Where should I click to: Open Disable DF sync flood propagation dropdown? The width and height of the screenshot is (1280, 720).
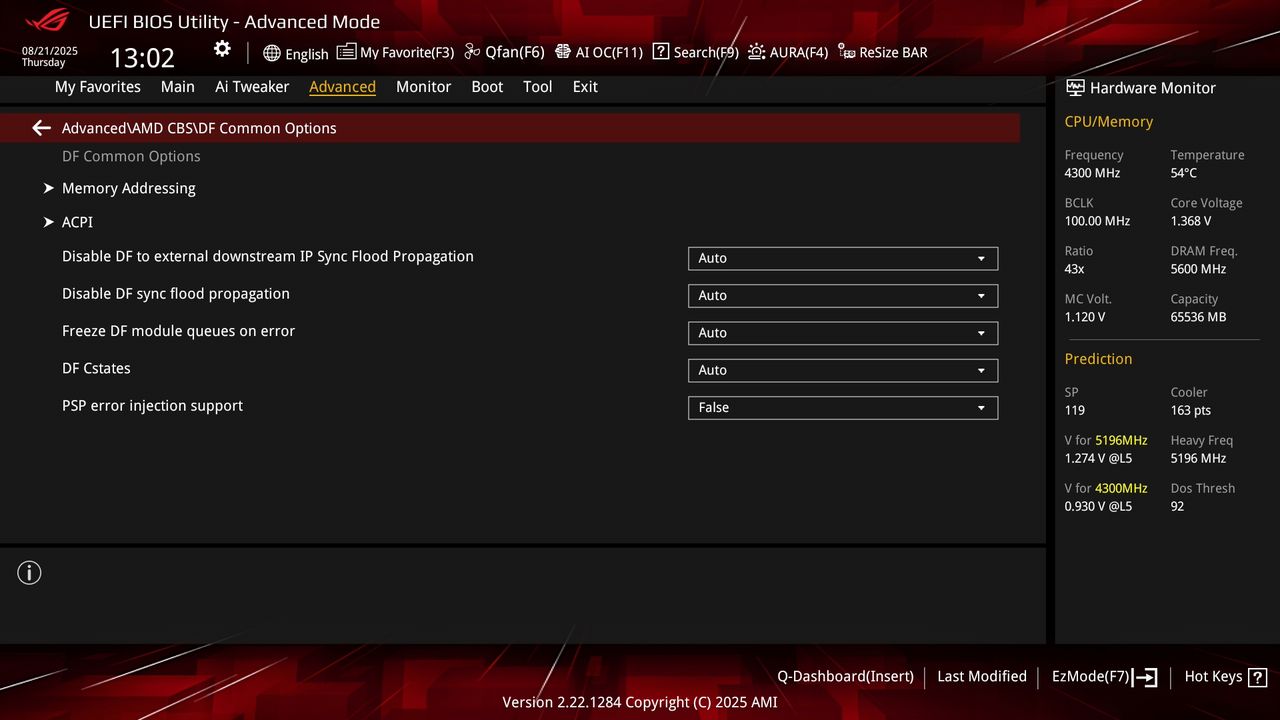pyautogui.click(x=842, y=295)
